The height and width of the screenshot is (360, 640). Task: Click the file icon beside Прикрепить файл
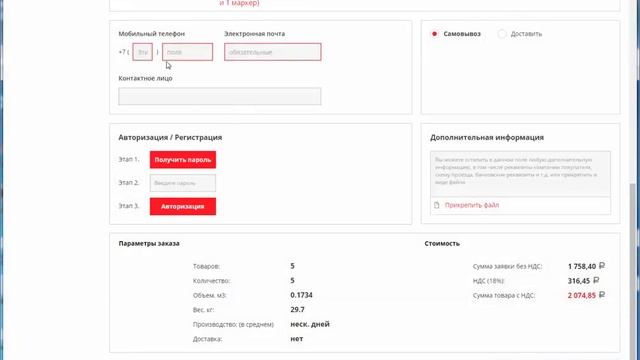[437, 205]
